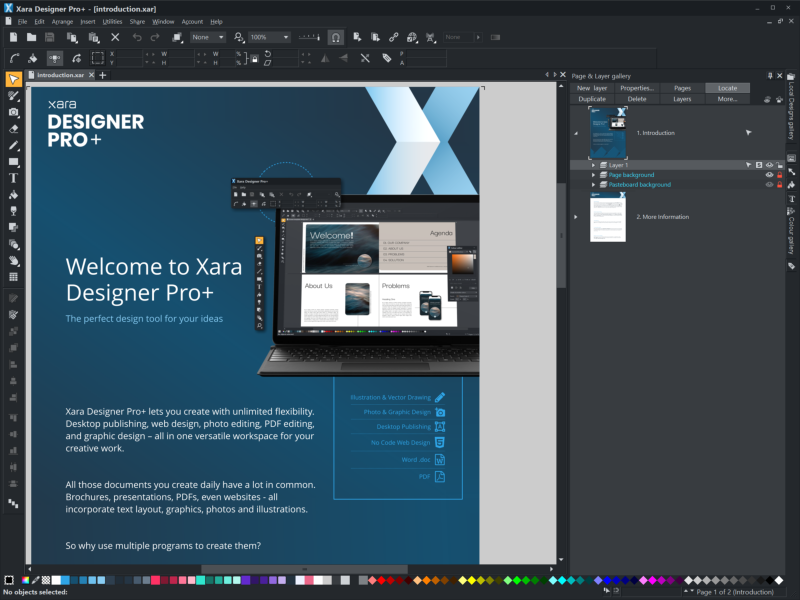Viewport: 800px width, 600px height.
Task: Expand the 2. More Information page entry
Action: point(575,216)
